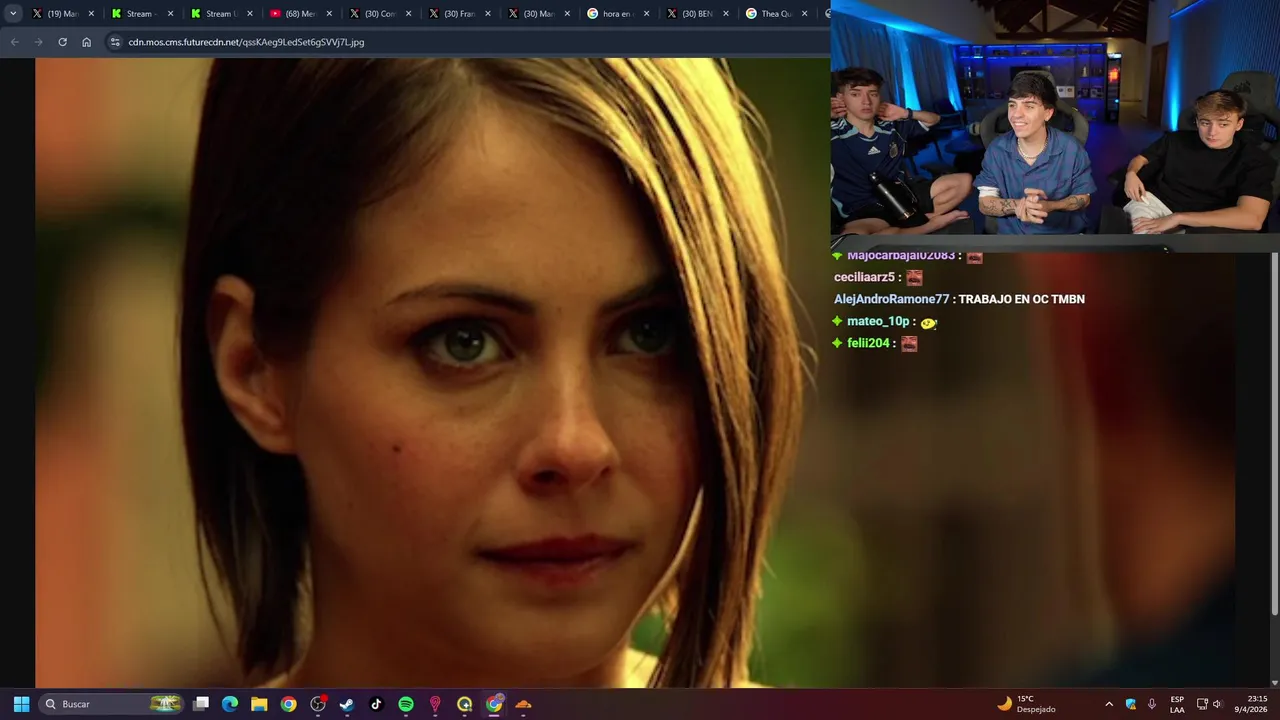The width and height of the screenshot is (1280, 720).
Task: Open network settings tray icon
Action: pos(1202,704)
